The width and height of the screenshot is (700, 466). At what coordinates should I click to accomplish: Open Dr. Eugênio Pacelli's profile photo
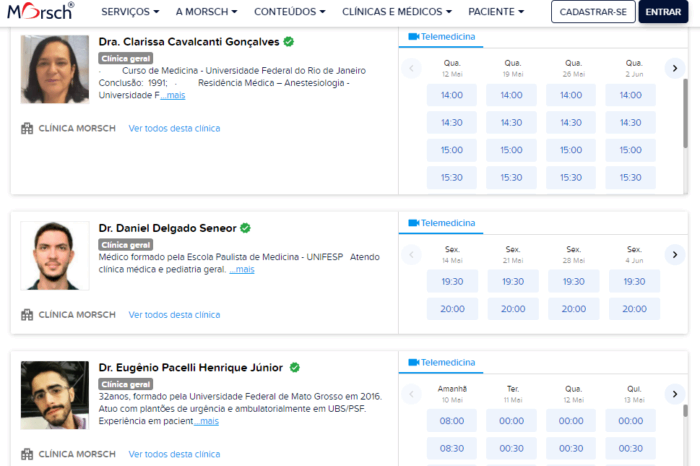(x=55, y=395)
